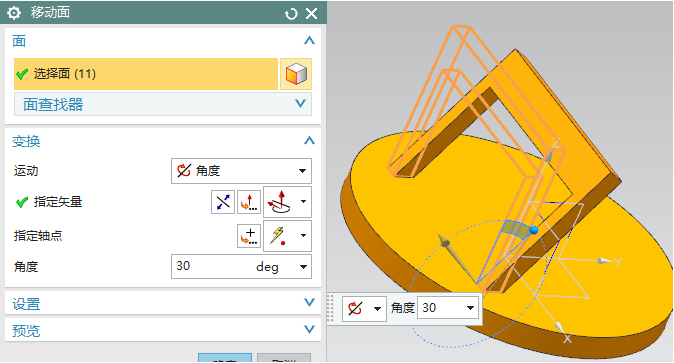Click the blue rotation handle on the model
The height and width of the screenshot is (363, 674).
(534, 230)
